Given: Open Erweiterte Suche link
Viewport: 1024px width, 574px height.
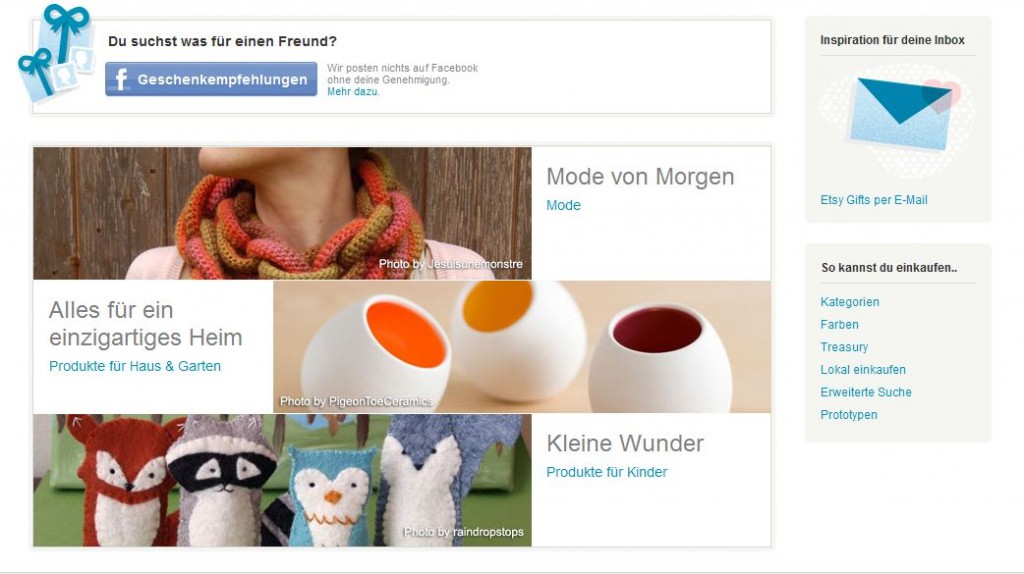Looking at the screenshot, I should [865, 392].
